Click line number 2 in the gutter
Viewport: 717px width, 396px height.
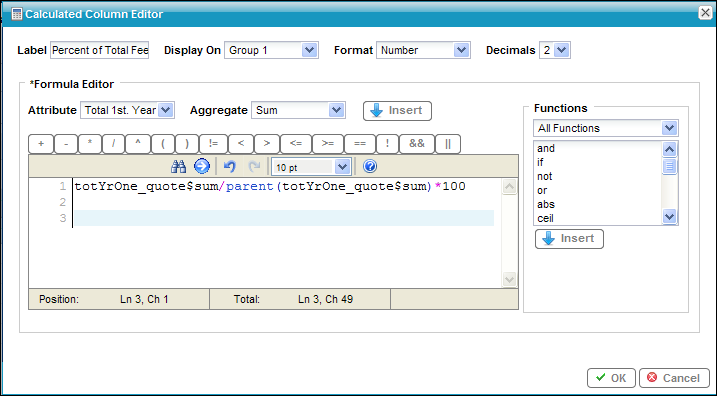pos(63,202)
